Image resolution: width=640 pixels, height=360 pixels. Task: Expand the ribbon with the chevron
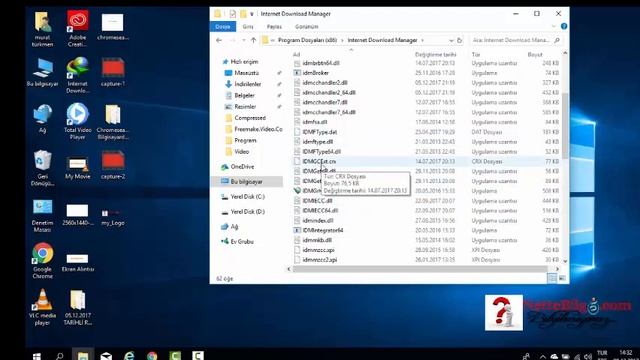coord(553,27)
